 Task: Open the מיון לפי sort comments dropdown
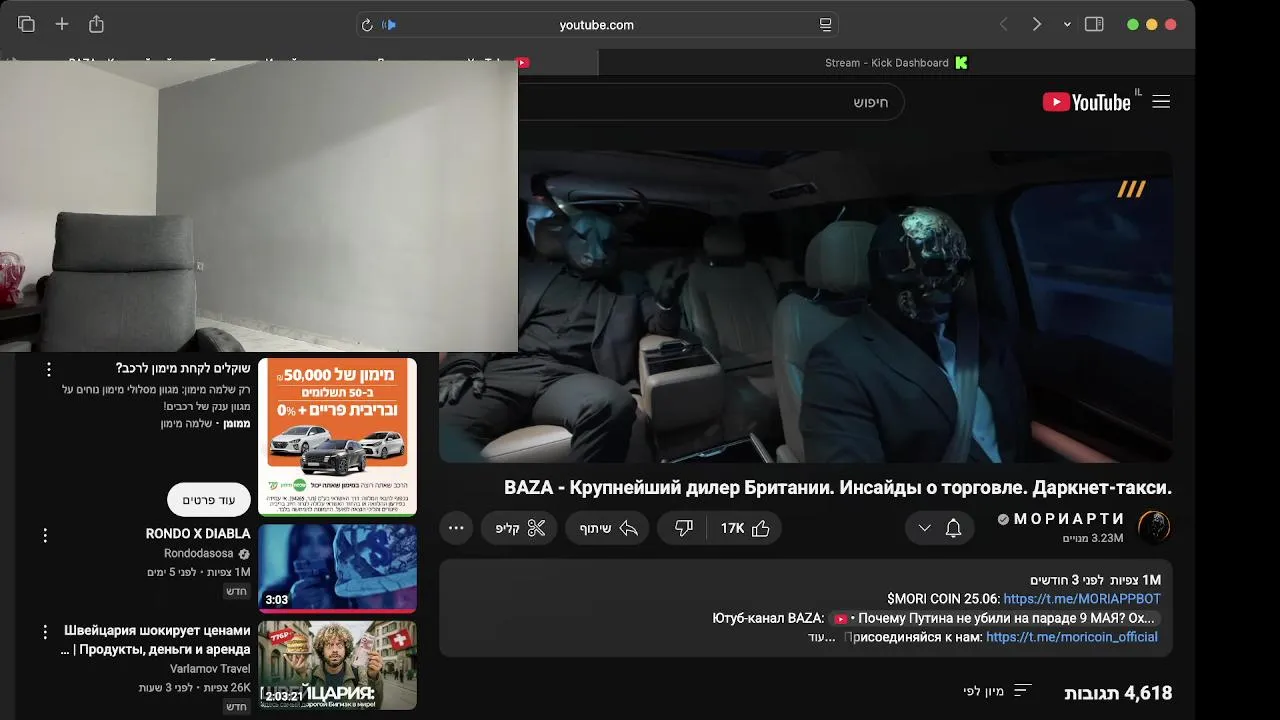click(997, 691)
